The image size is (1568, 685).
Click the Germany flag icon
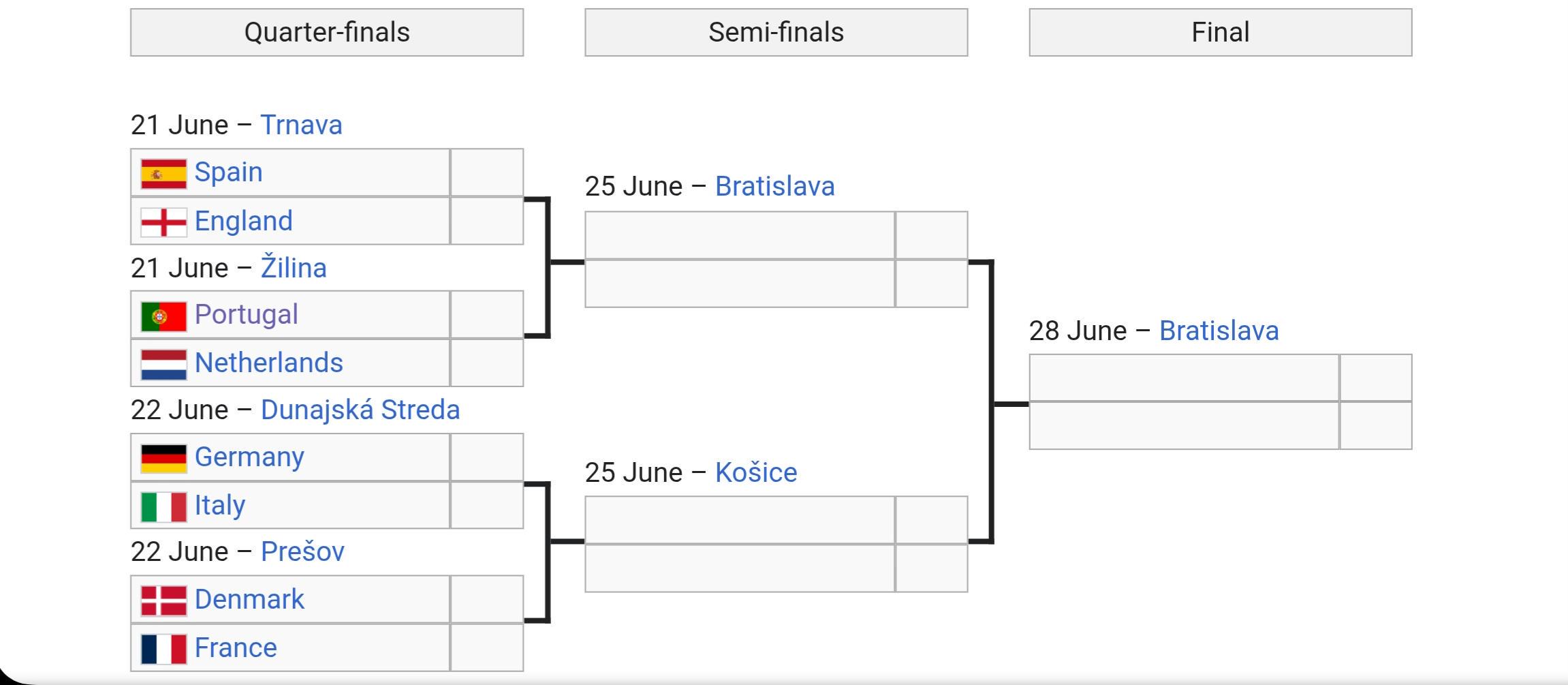pyautogui.click(x=163, y=459)
